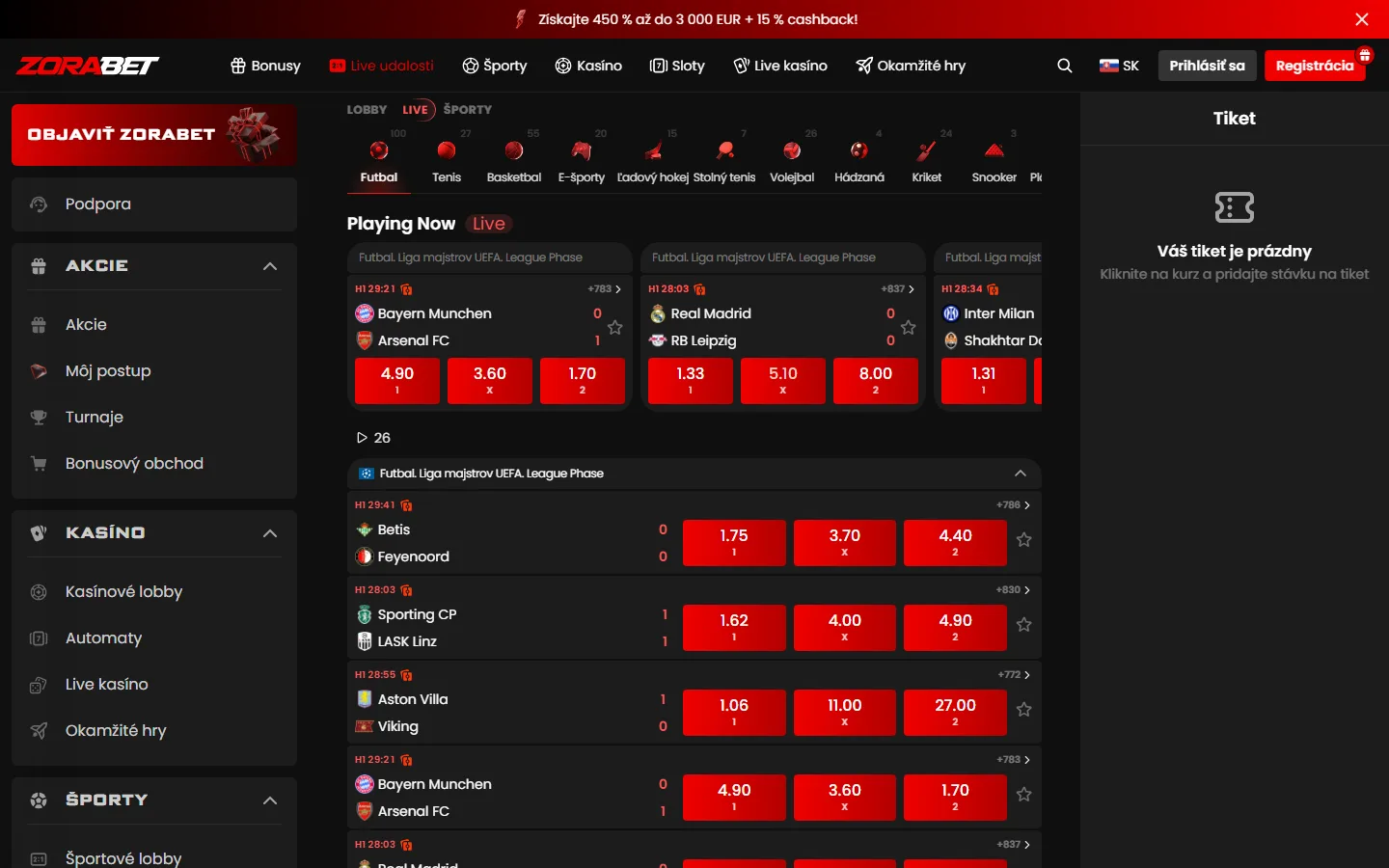This screenshot has width=1389, height=868.
Task: Open the SK language selector
Action: coord(1119,66)
